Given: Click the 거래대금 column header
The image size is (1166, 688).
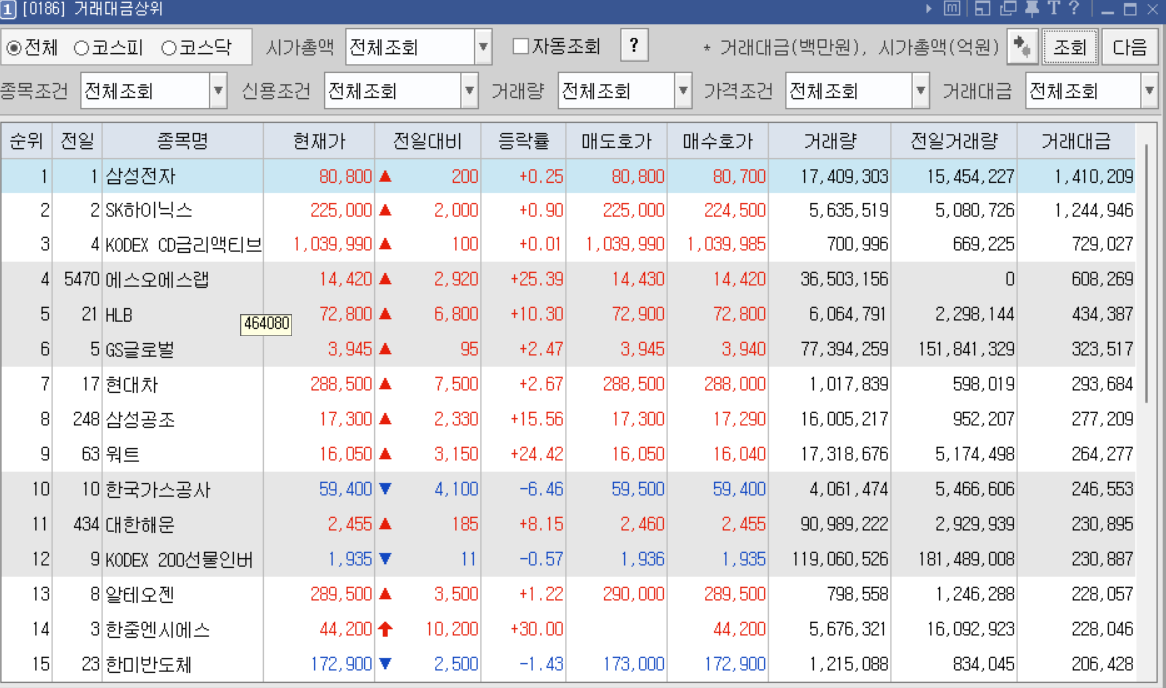Looking at the screenshot, I should 1076,141.
